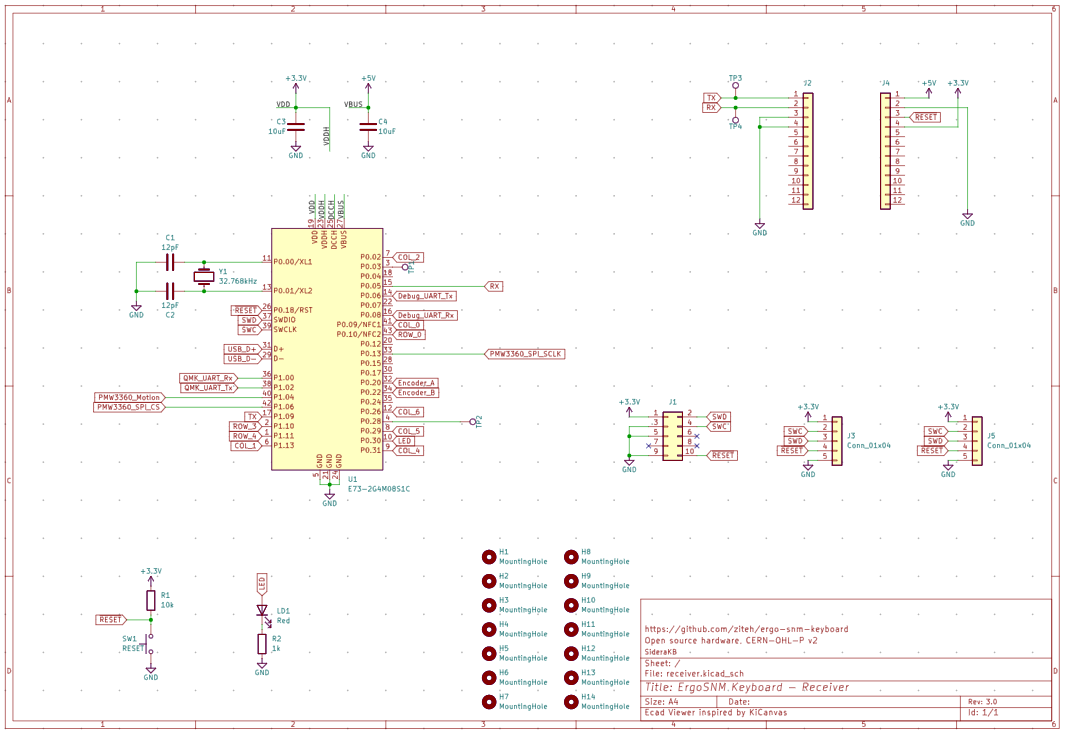Click the Rev: 3.0 field

(982, 702)
